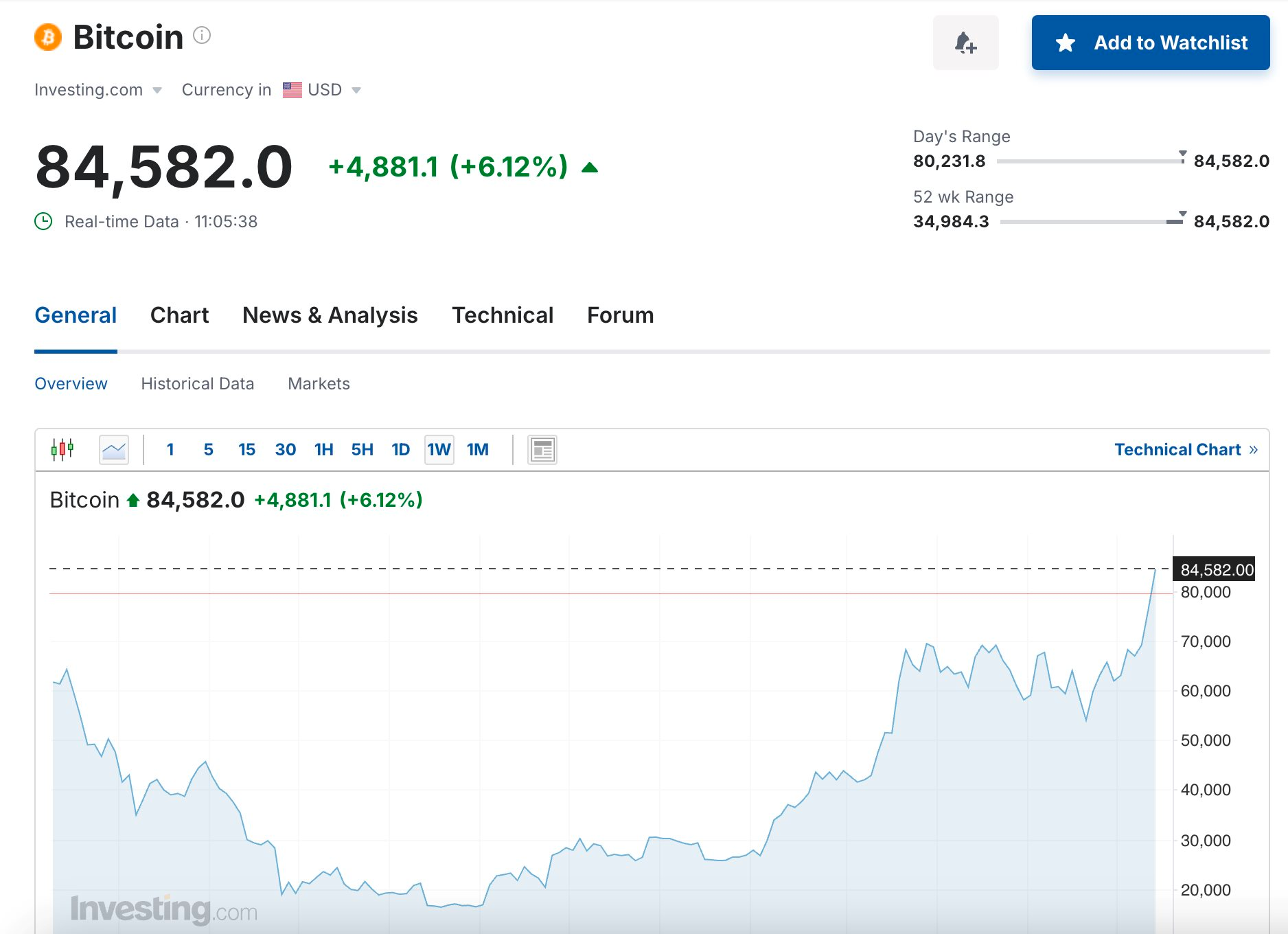Click the Bitcoin info icon

[202, 35]
